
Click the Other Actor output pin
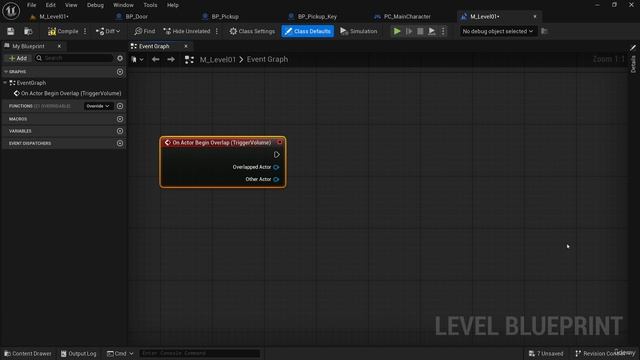coord(276,179)
